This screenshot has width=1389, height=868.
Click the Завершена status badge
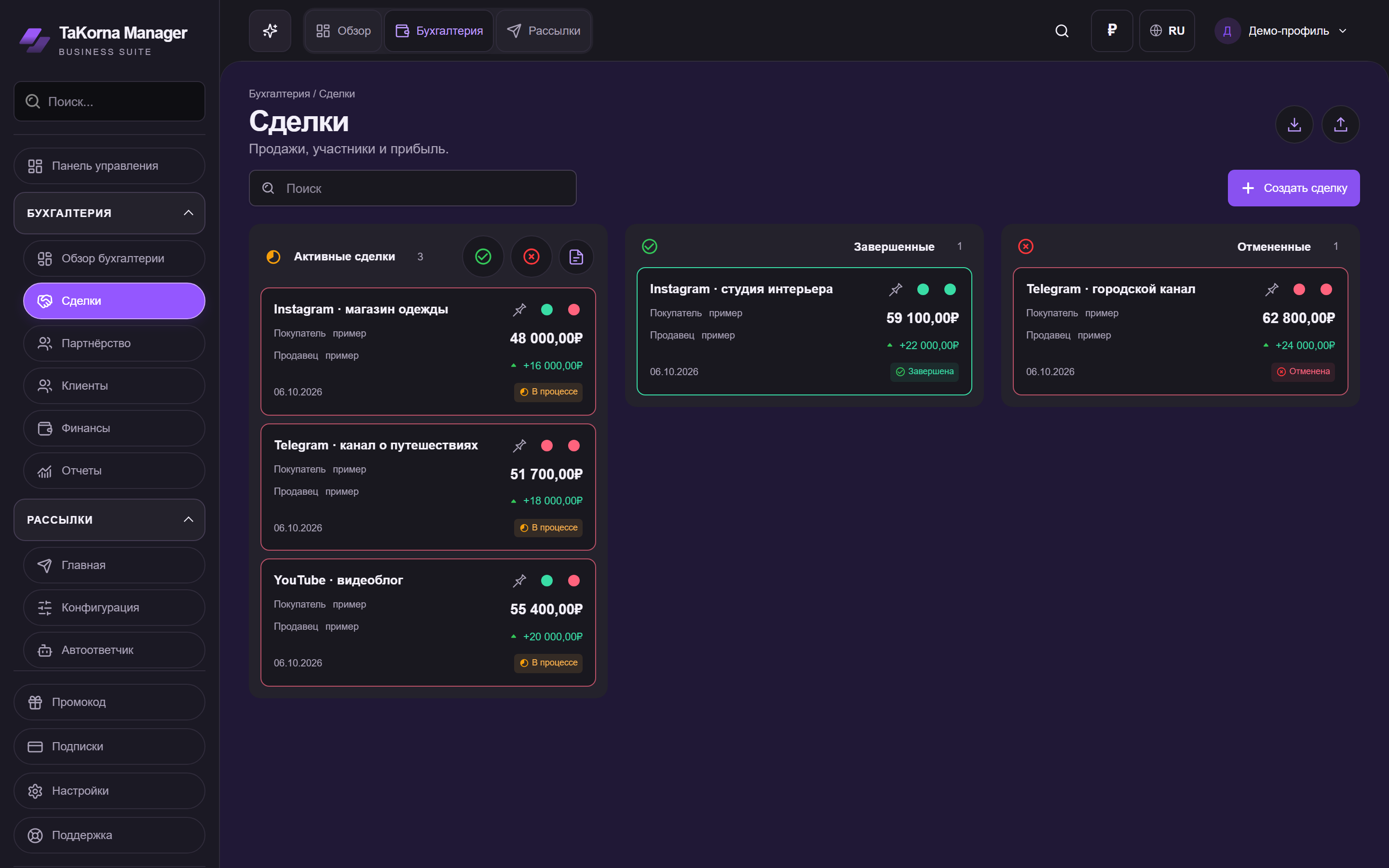[924, 371]
